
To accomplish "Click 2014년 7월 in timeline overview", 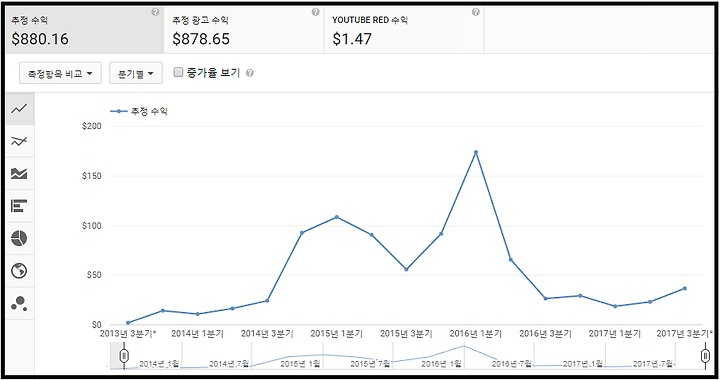I will tap(229, 364).
